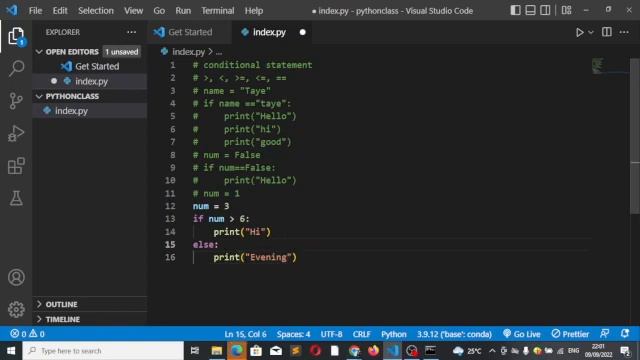Click Prettier in status bar

pos(570,334)
